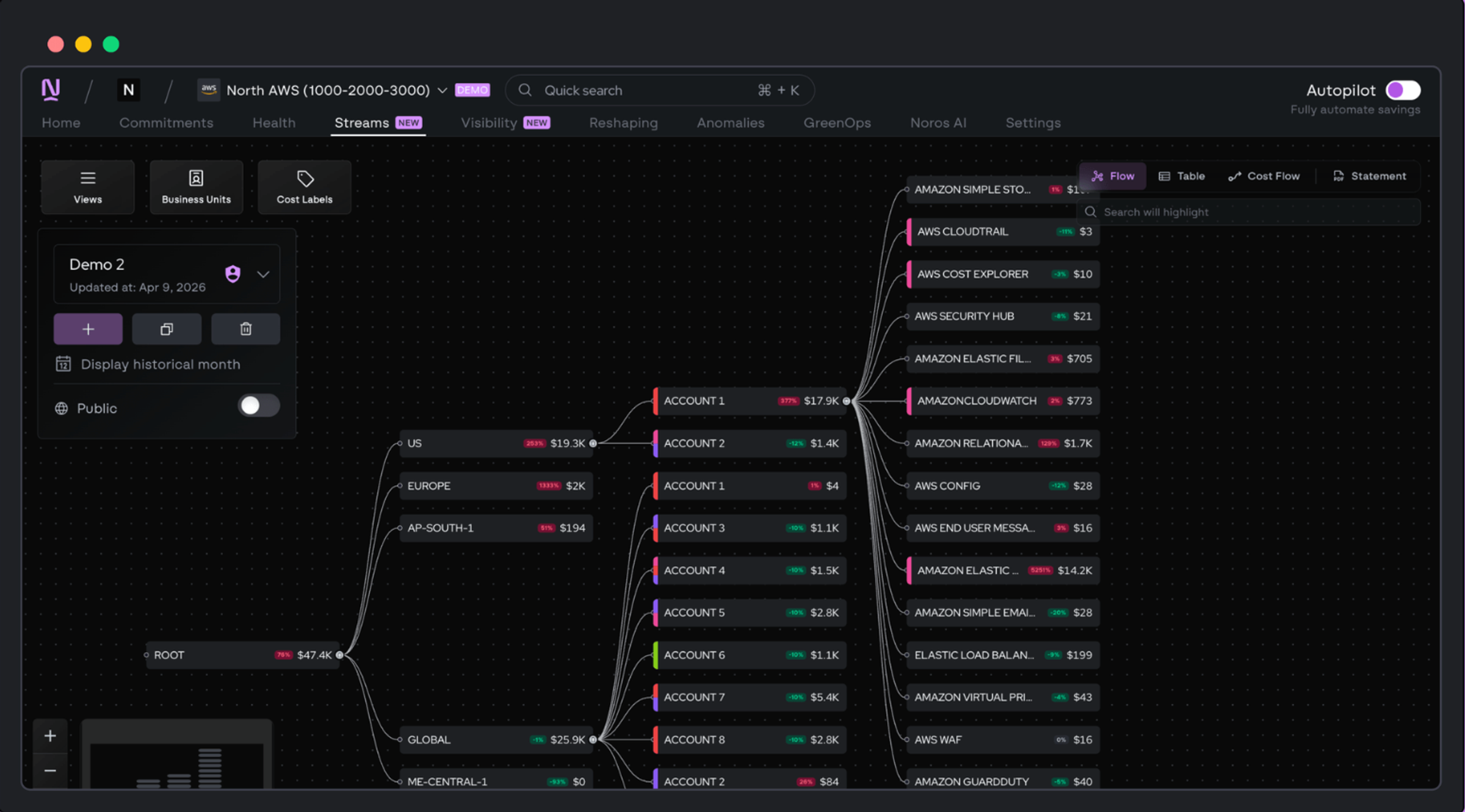Click Display historical month

161,364
